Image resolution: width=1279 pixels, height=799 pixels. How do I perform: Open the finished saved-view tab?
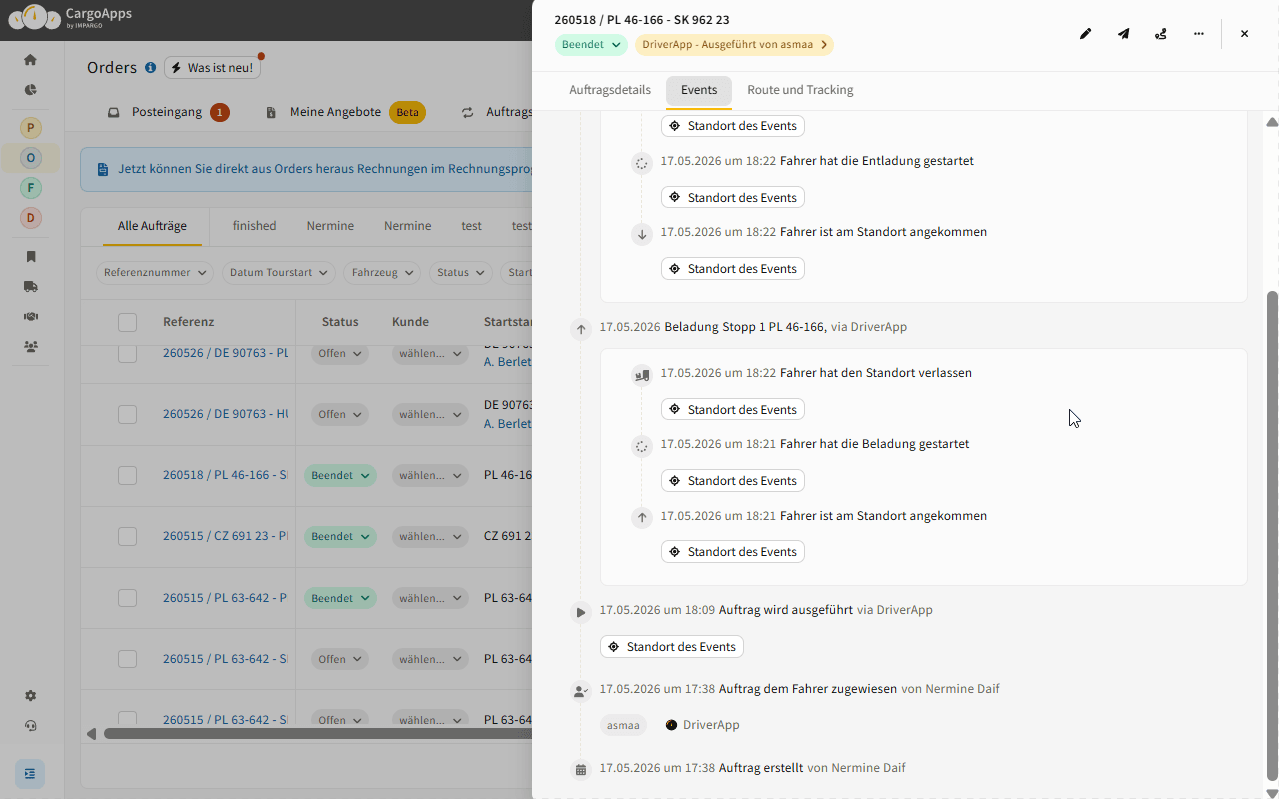pos(254,226)
